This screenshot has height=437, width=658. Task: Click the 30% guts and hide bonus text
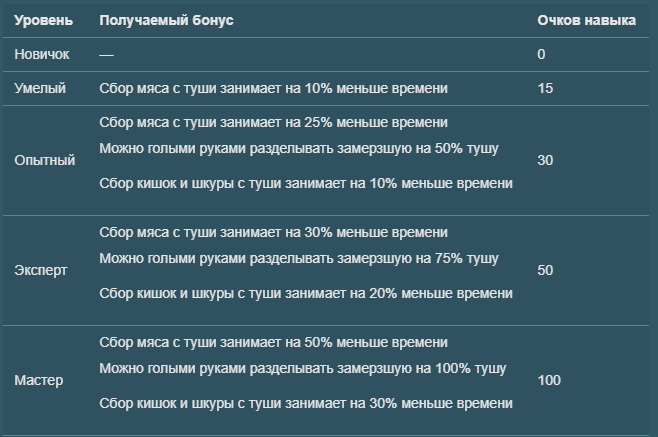(x=306, y=403)
